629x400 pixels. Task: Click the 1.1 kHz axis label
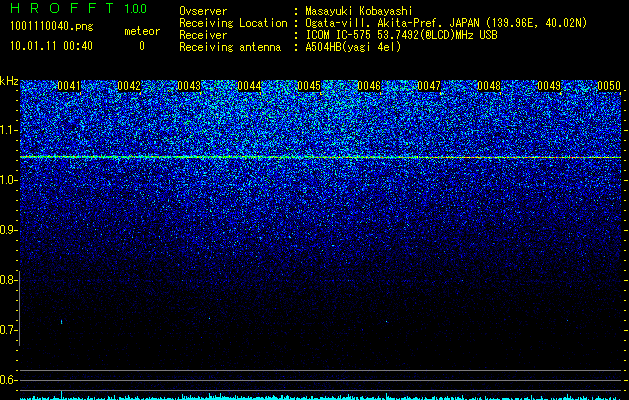7,130
